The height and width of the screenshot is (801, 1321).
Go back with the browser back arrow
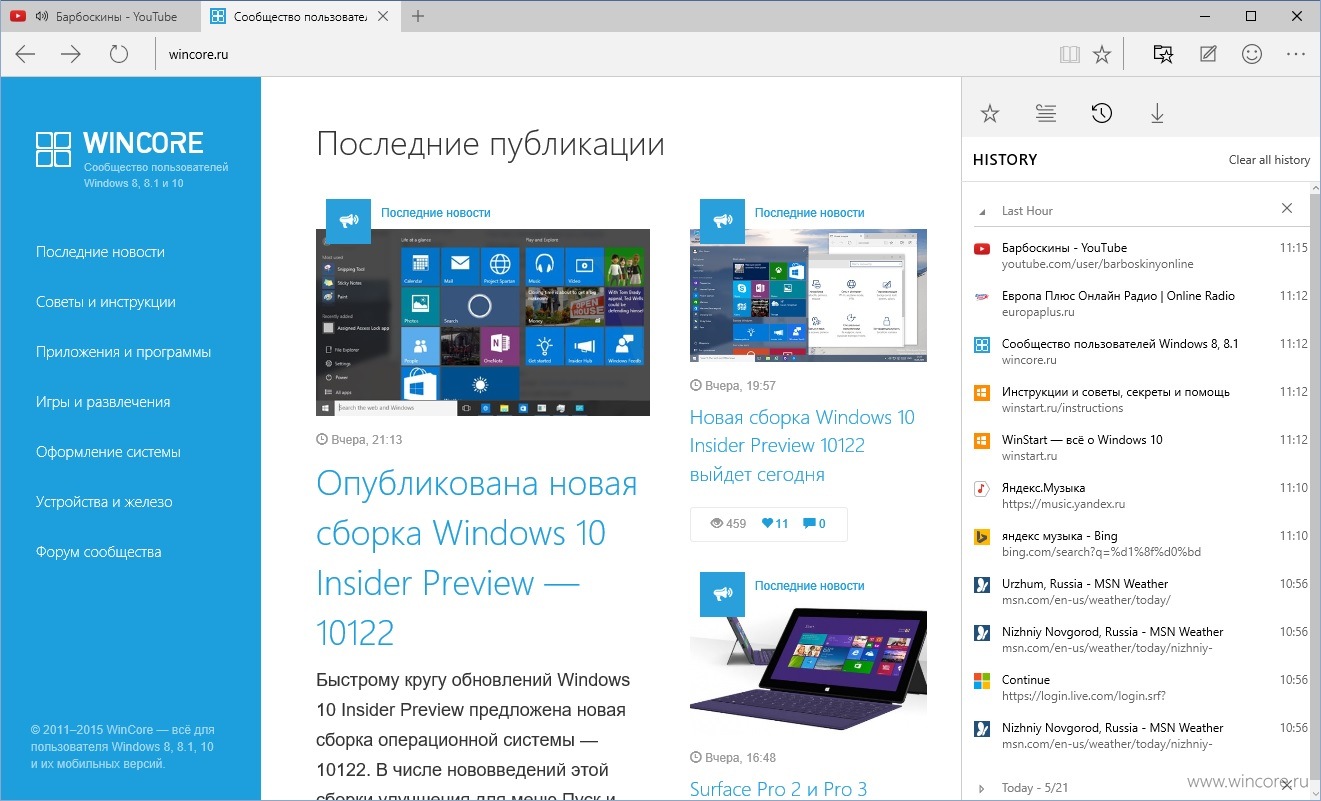click(26, 55)
